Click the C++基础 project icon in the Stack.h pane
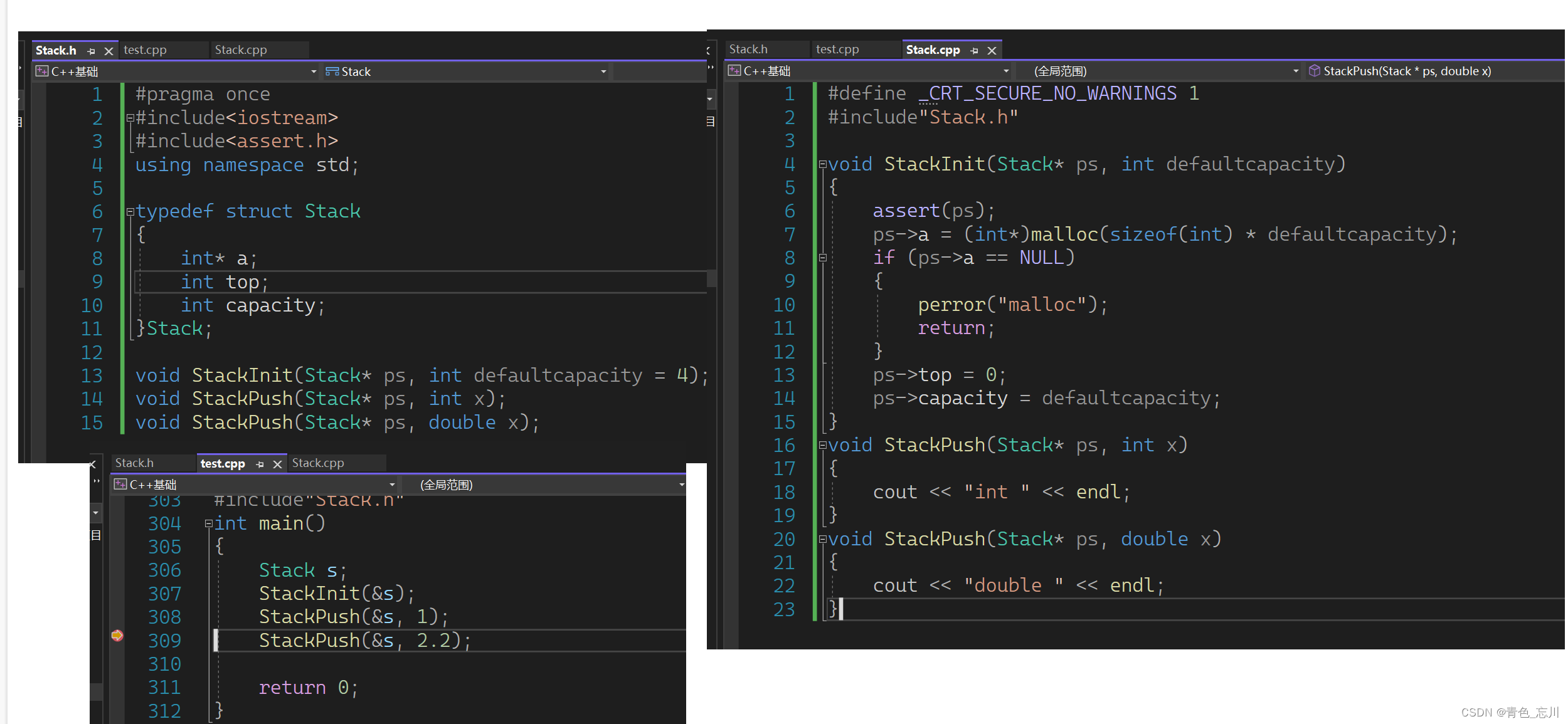1568x724 pixels. [42, 71]
